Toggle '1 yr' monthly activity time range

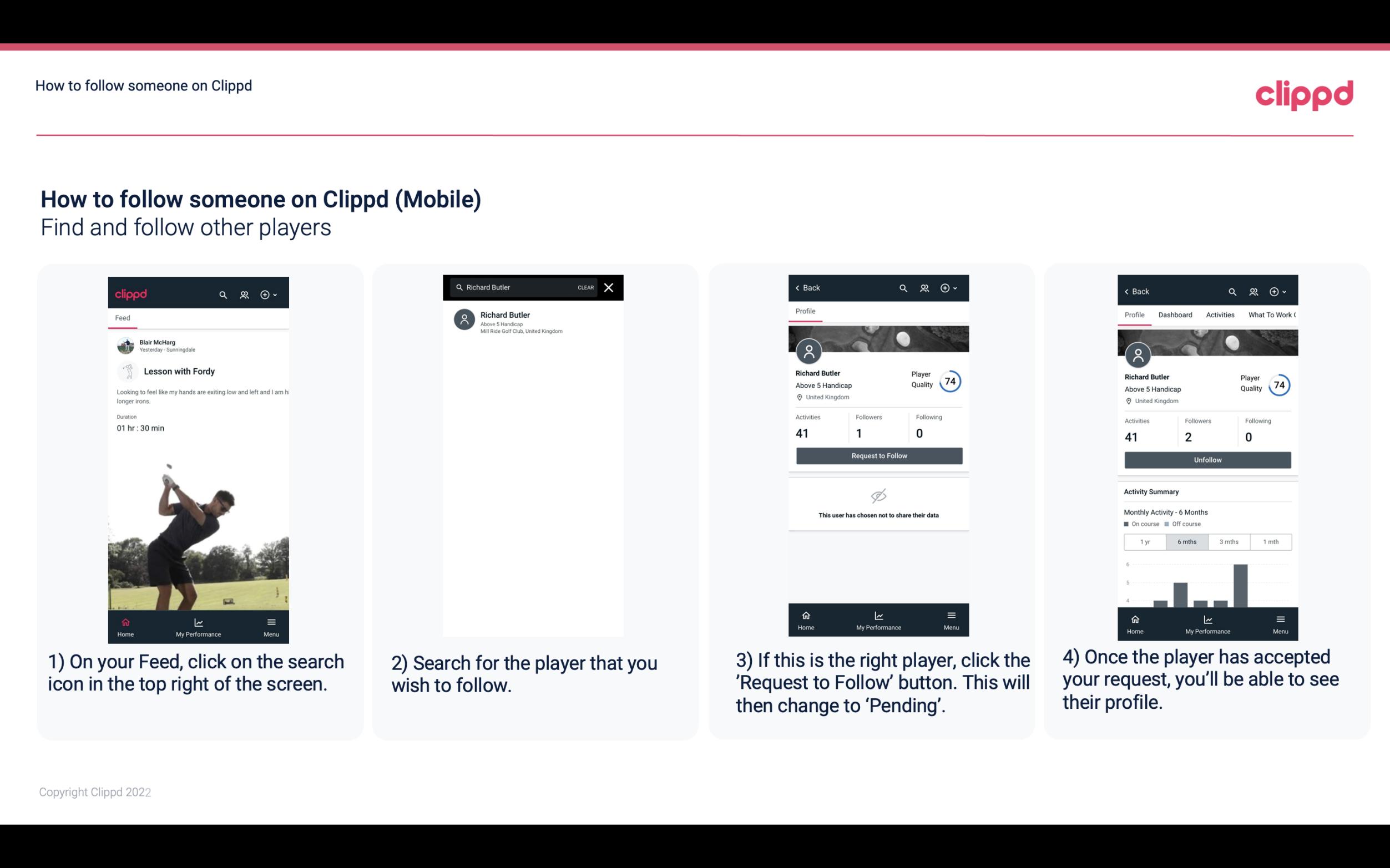click(1144, 541)
